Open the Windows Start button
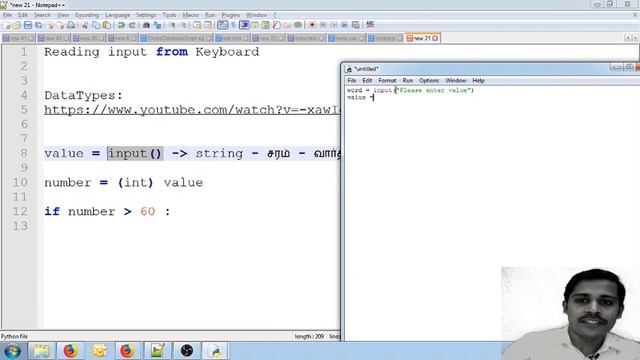 click(x=12, y=351)
